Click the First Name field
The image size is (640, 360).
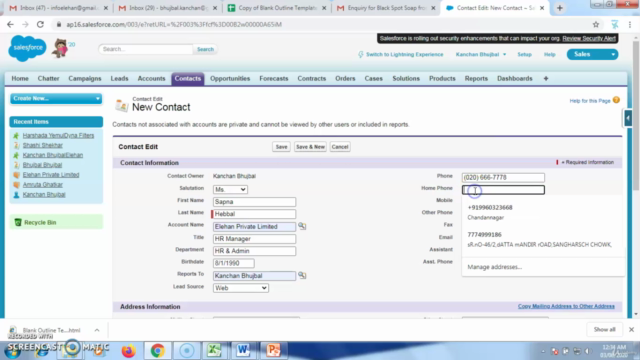pos(254,202)
